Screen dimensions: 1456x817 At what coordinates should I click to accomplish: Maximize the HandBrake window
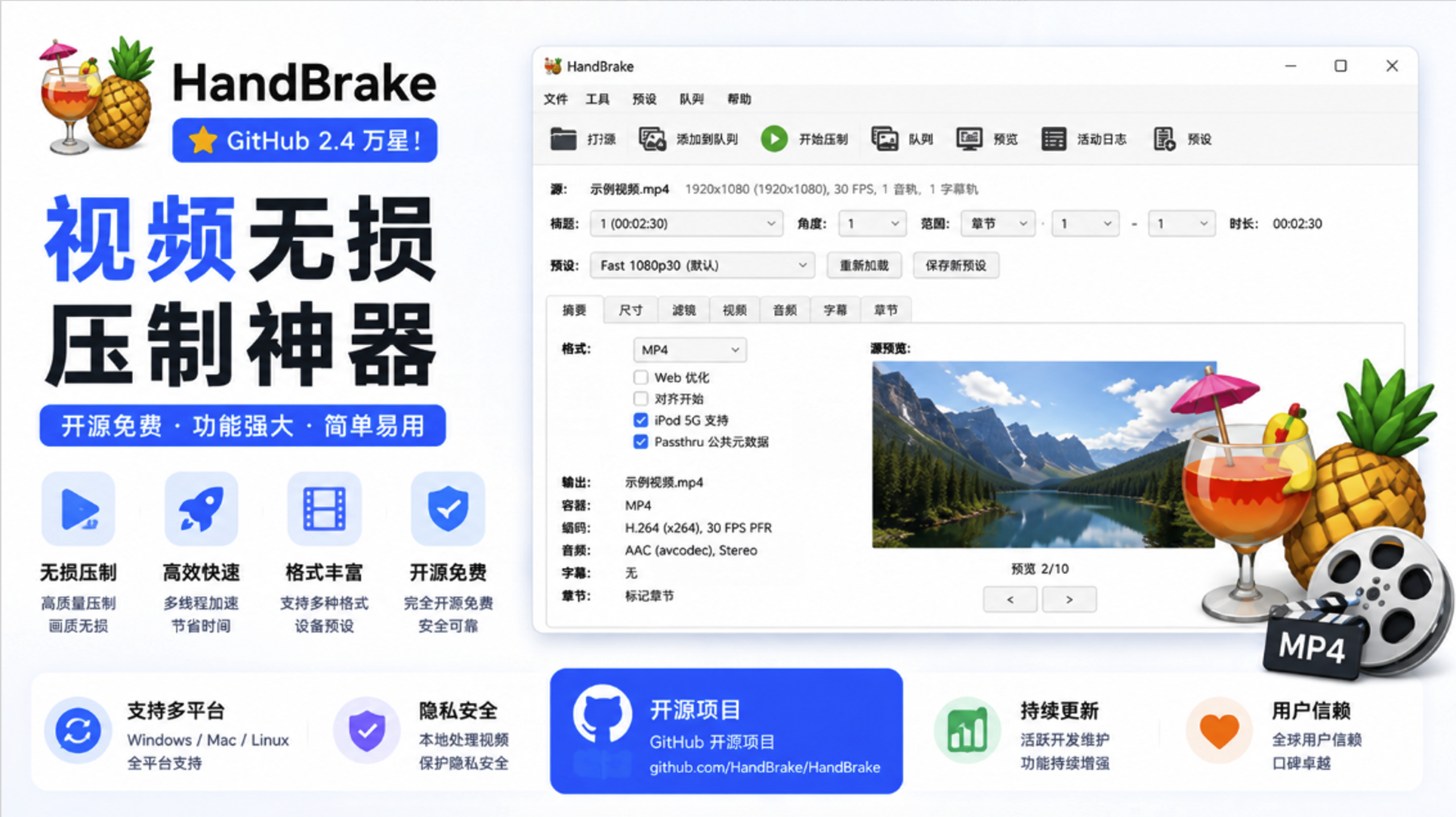click(x=1341, y=66)
